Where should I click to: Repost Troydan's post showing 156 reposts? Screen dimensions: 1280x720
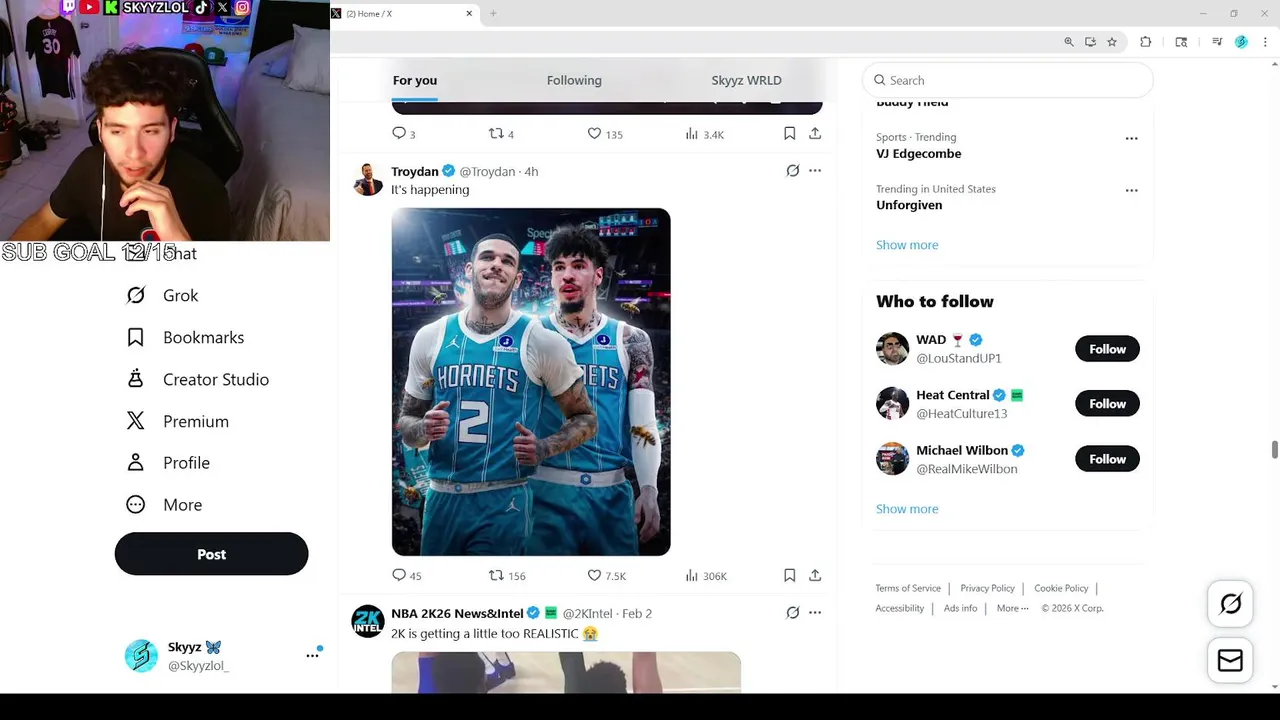(x=507, y=575)
